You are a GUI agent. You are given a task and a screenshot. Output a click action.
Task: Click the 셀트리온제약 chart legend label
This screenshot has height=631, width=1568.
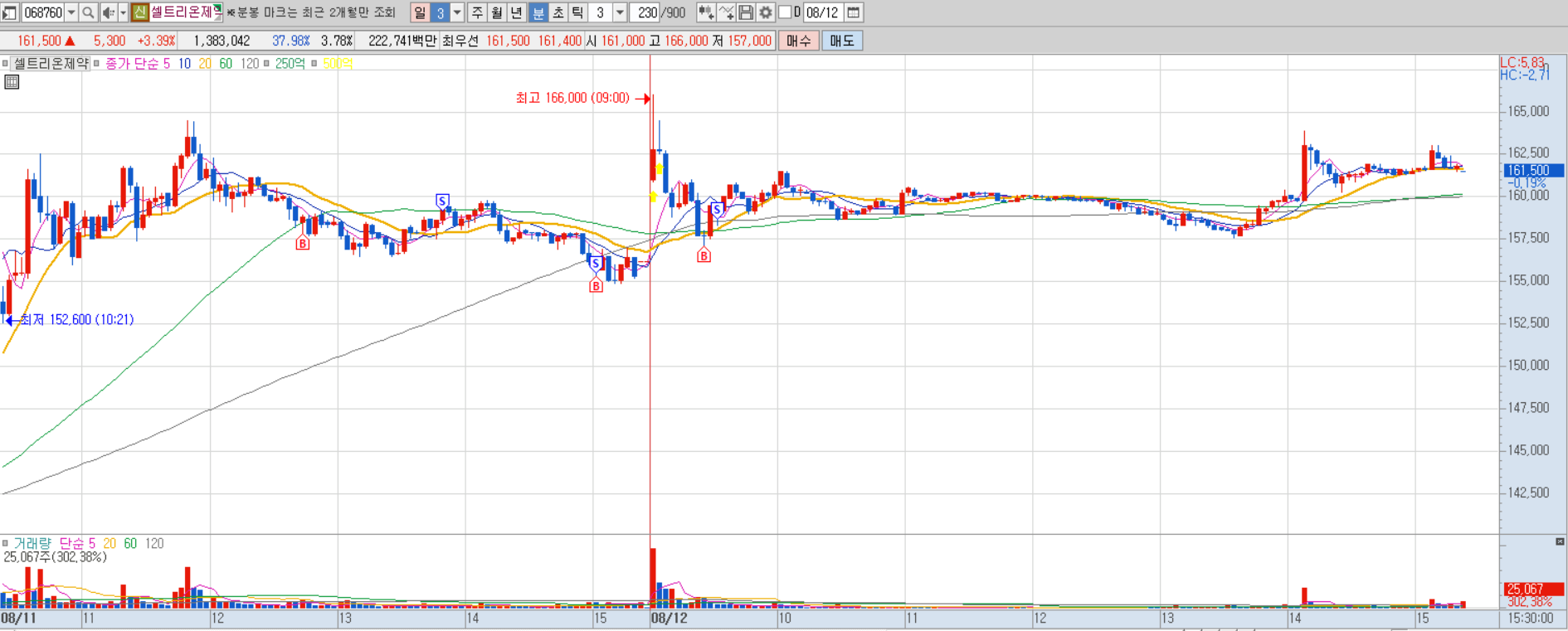[x=51, y=63]
